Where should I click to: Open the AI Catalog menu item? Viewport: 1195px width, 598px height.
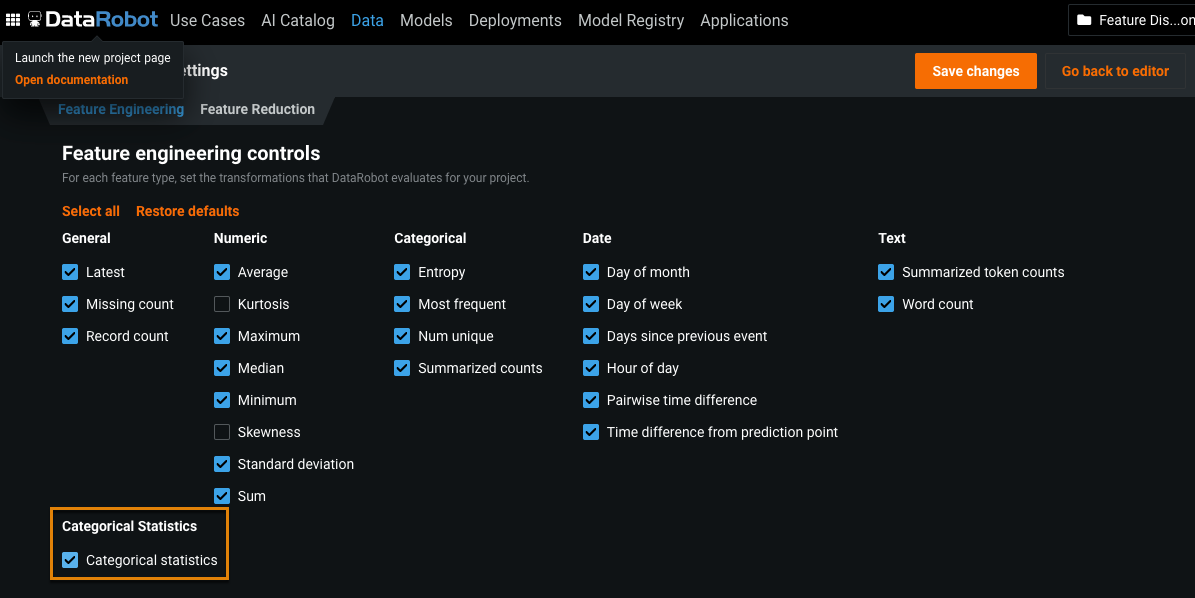click(297, 20)
